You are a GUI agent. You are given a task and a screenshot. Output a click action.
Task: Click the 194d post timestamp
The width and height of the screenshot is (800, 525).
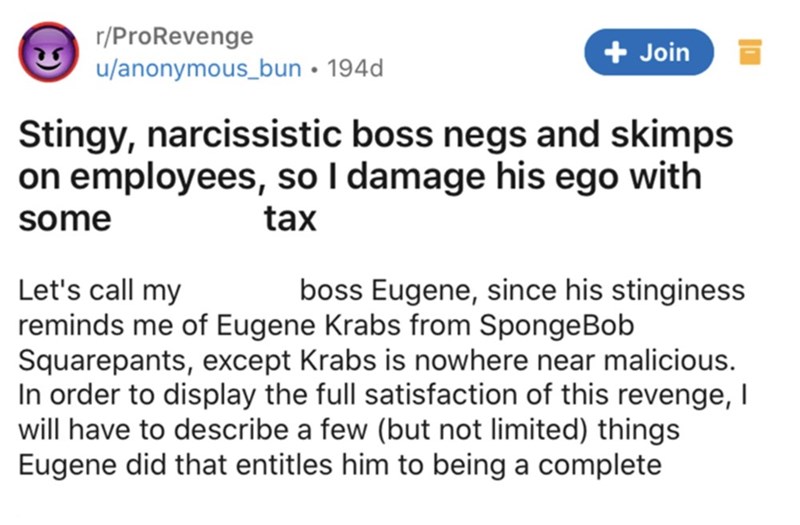click(349, 68)
